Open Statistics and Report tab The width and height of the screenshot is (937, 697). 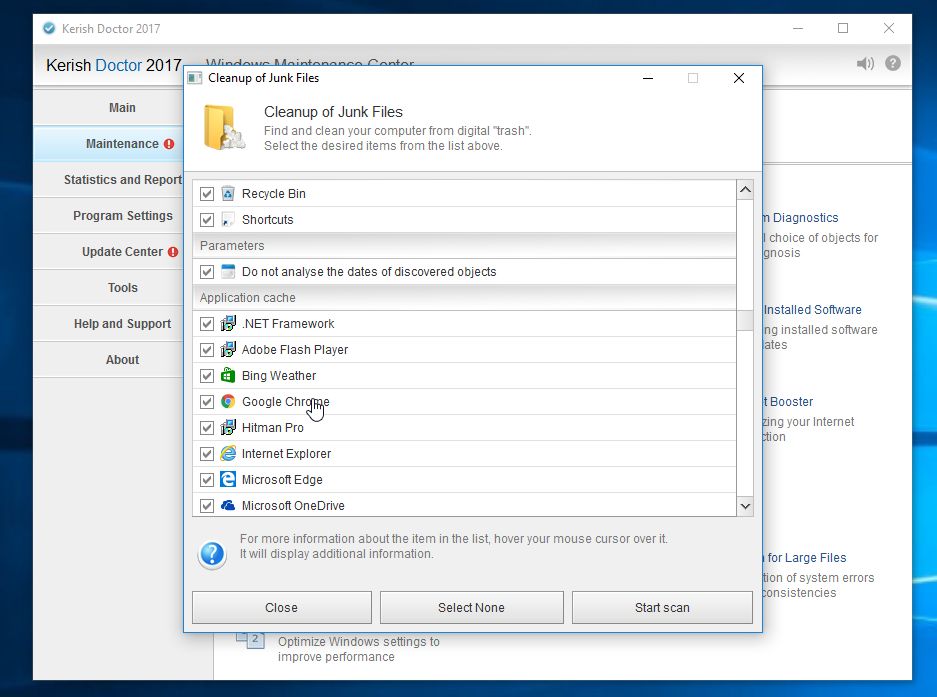tap(108, 179)
